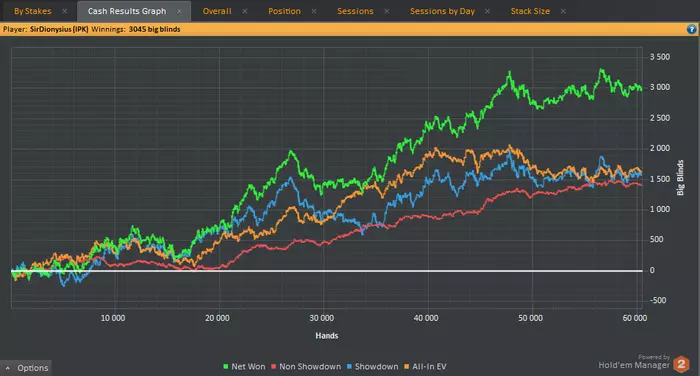Image resolution: width=700 pixels, height=376 pixels.
Task: Click the 60 000 hands axis label
Action: click(635, 318)
